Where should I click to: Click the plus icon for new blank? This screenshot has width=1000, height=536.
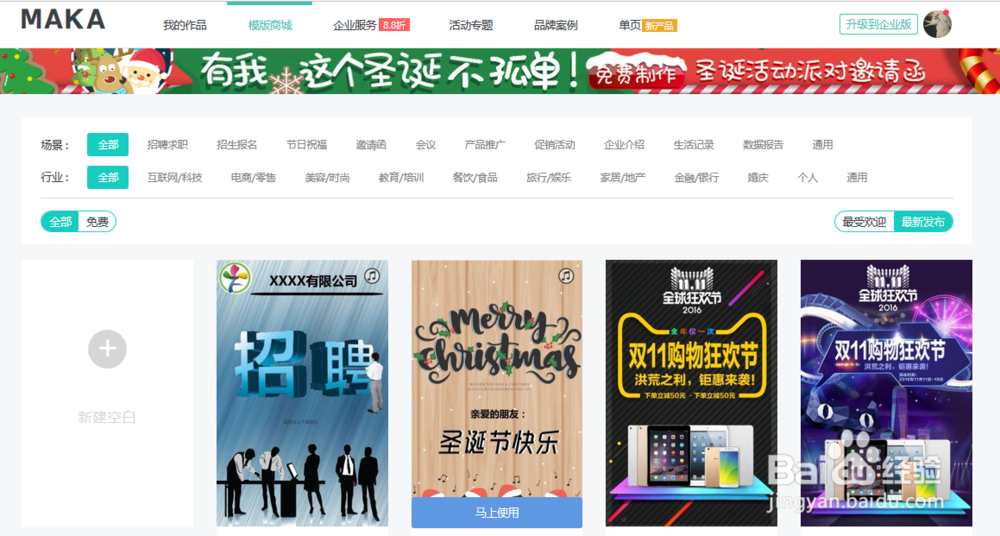click(x=107, y=349)
